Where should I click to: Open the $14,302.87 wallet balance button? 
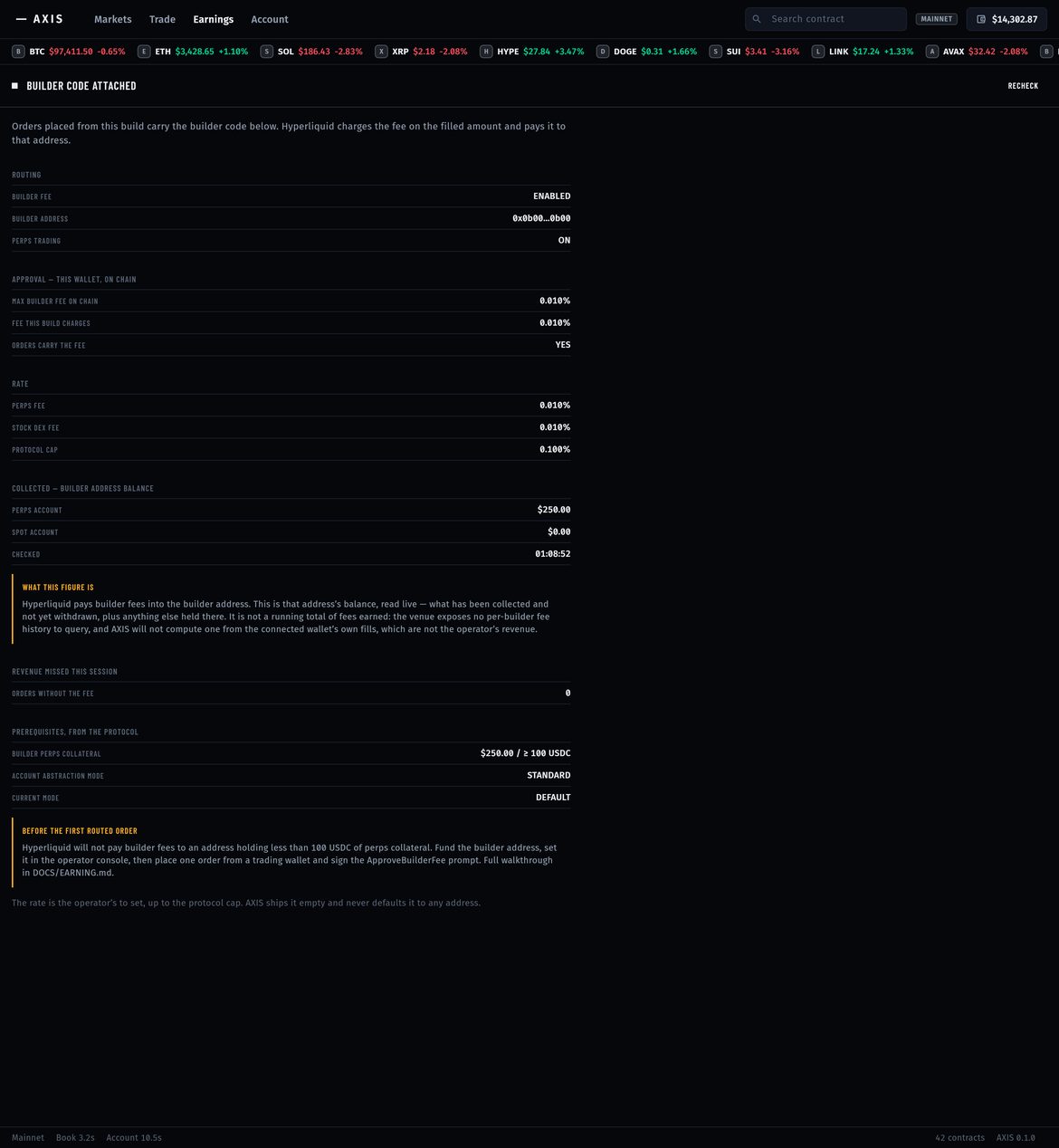1007,19
